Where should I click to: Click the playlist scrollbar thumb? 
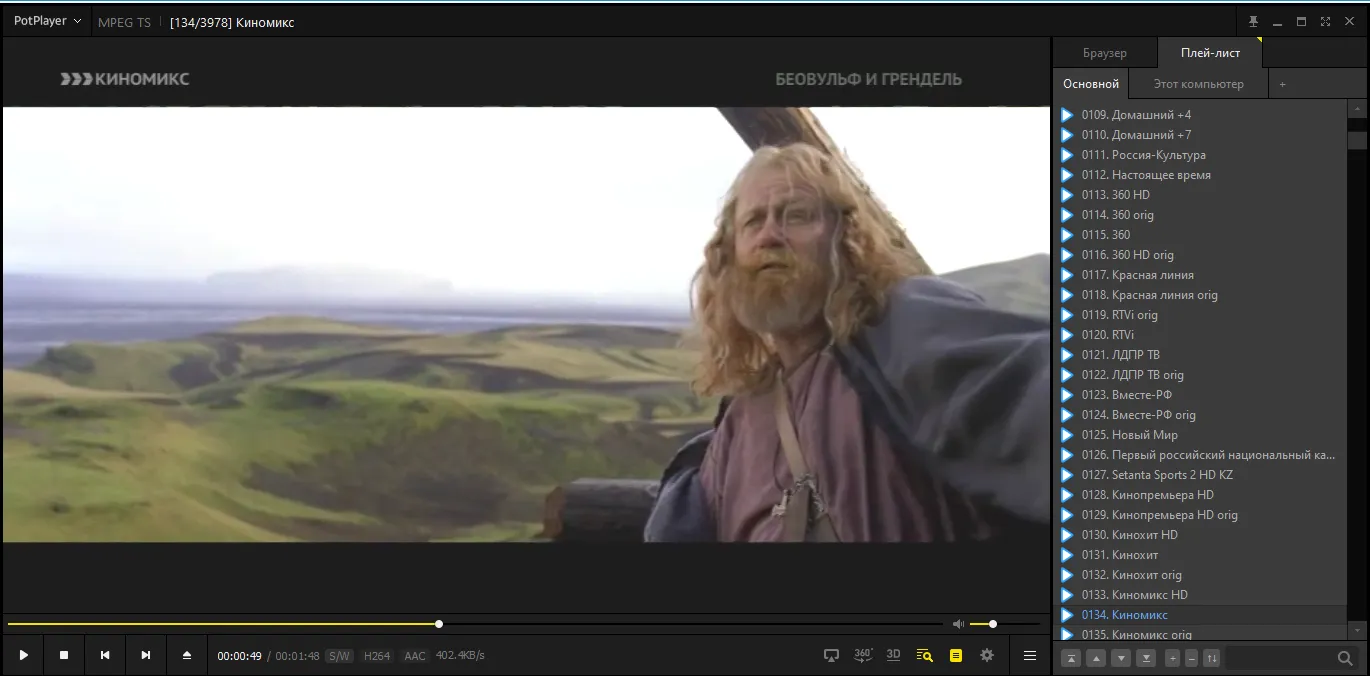tap(1358, 141)
